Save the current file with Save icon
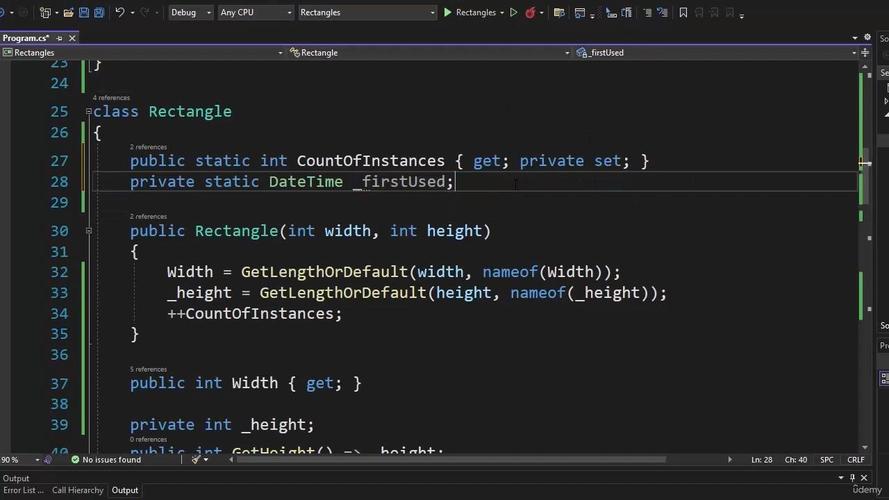The width and height of the screenshot is (889, 500). 84,12
